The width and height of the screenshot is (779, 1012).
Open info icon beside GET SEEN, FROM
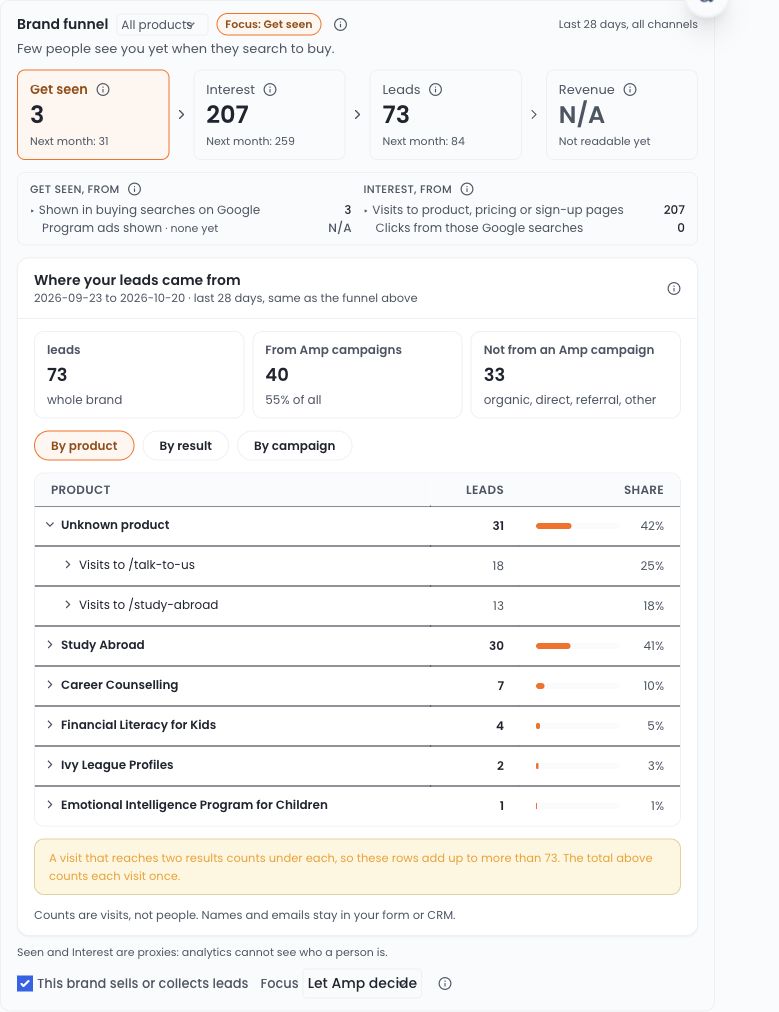point(134,189)
